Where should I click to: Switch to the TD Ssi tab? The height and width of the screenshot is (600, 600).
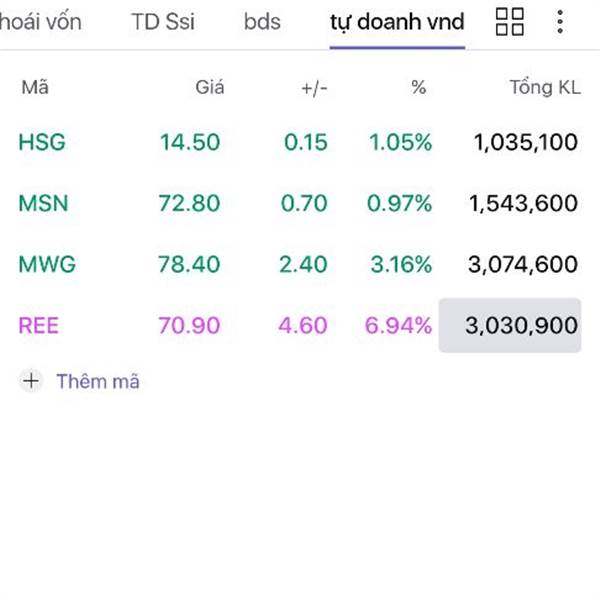tap(163, 21)
